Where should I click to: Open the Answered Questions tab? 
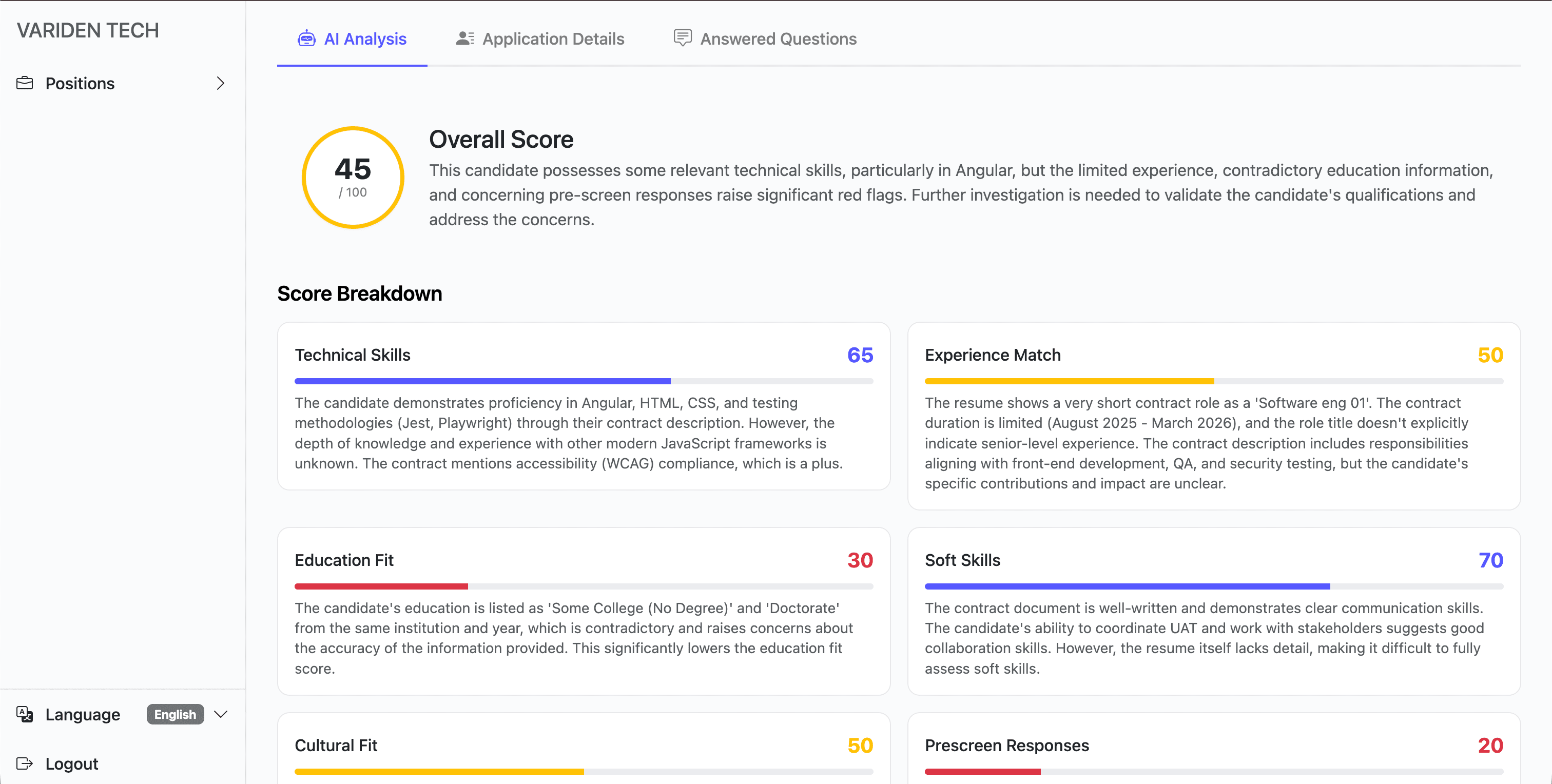click(x=778, y=38)
